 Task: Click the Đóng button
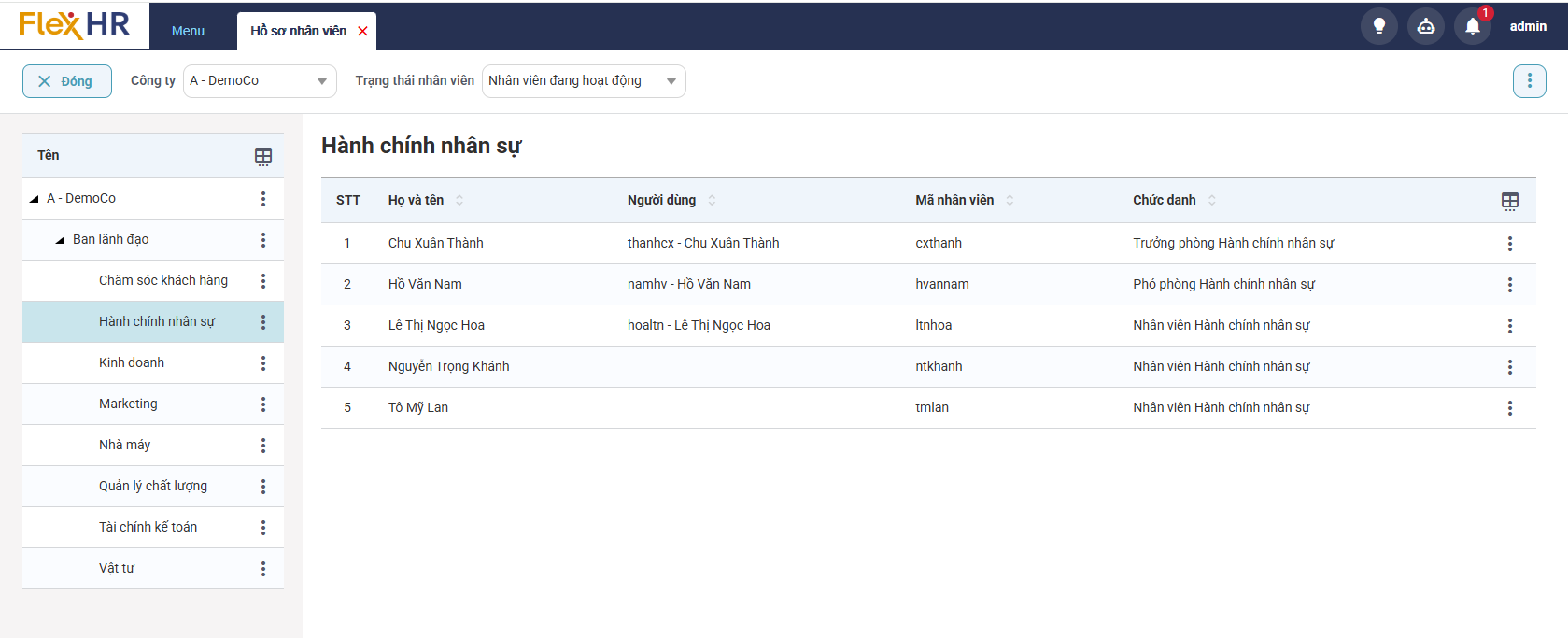(x=66, y=81)
